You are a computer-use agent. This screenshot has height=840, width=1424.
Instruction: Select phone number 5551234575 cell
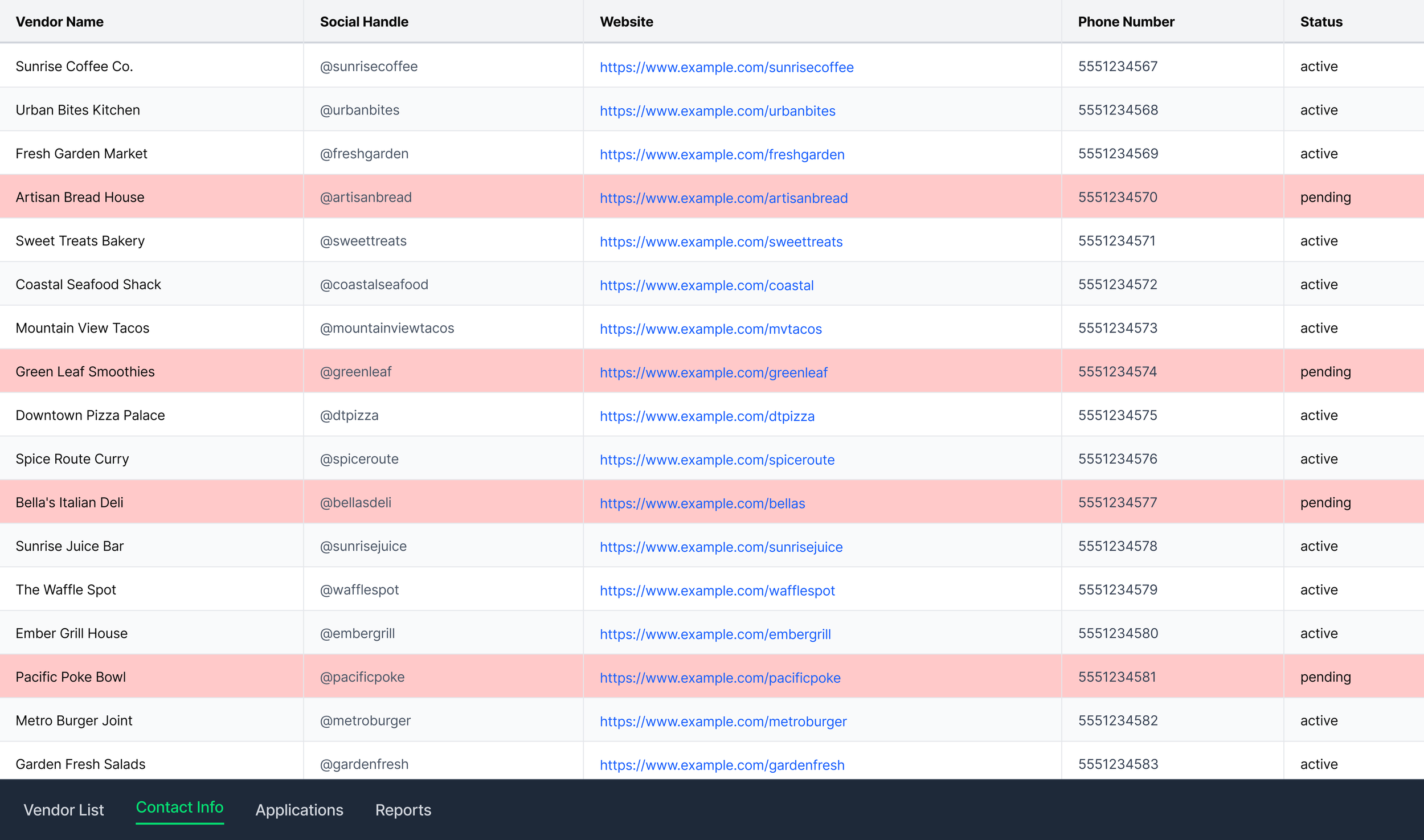tap(1117, 415)
